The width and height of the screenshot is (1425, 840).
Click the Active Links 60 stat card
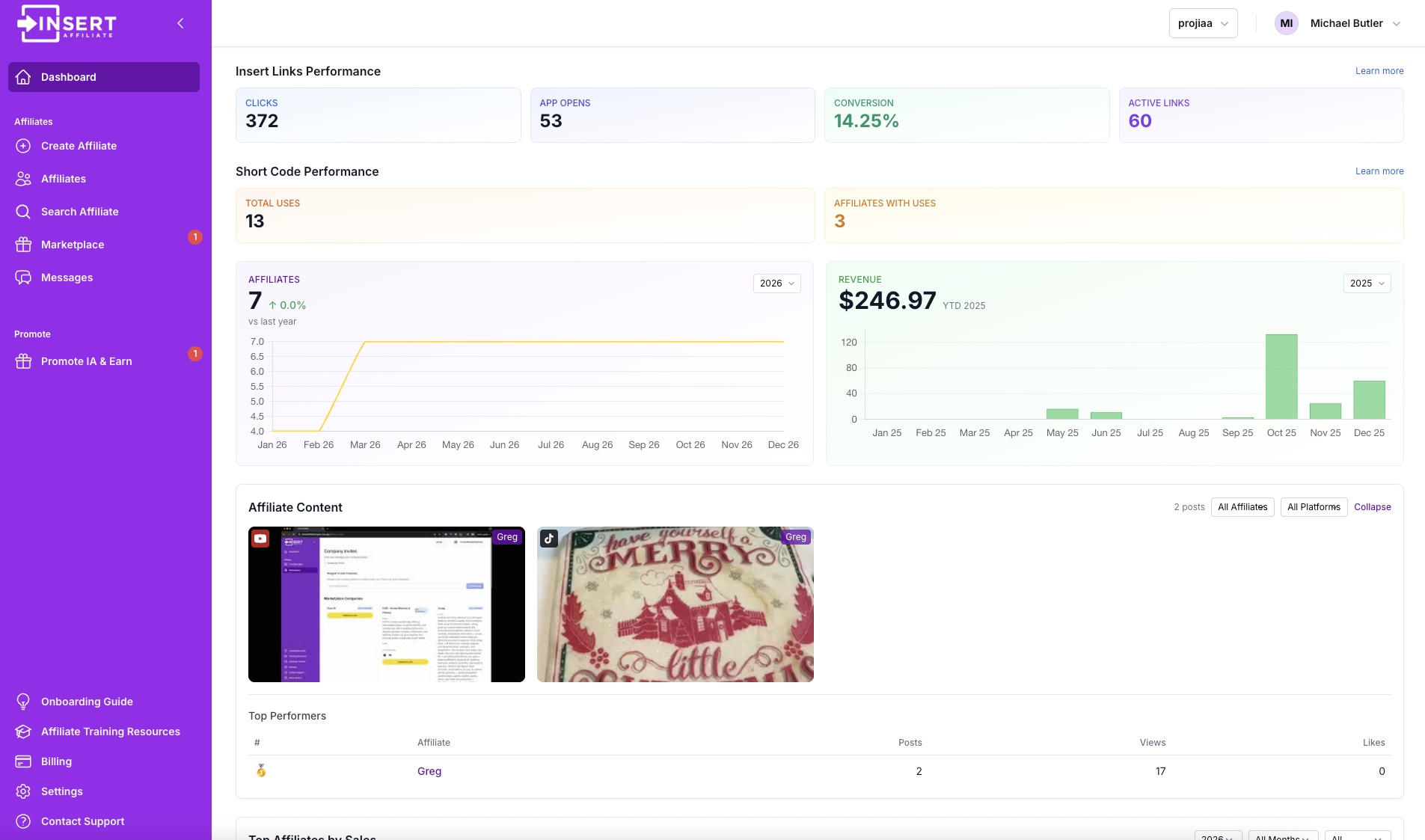tap(1261, 115)
